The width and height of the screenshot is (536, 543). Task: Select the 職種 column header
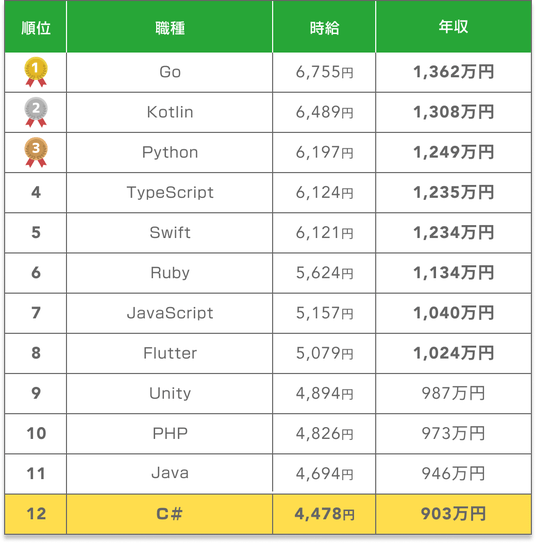tap(170, 27)
